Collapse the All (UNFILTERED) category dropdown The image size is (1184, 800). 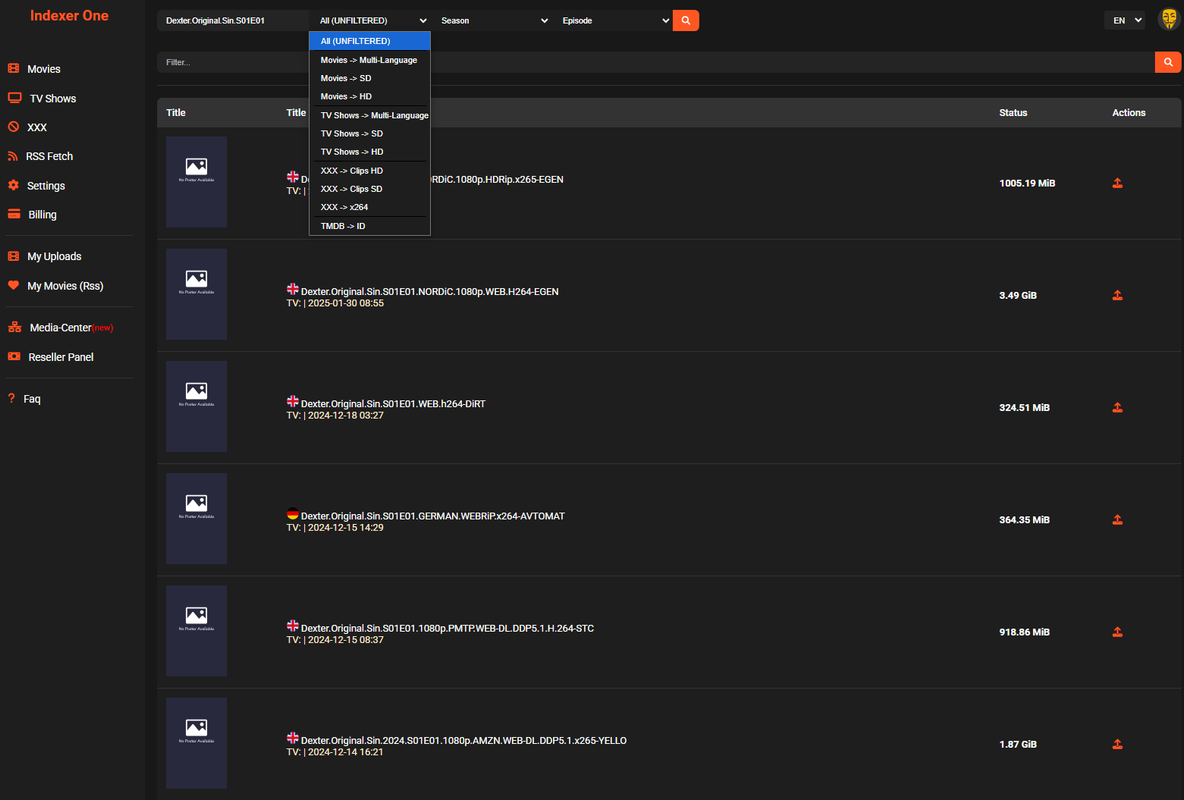(x=370, y=20)
